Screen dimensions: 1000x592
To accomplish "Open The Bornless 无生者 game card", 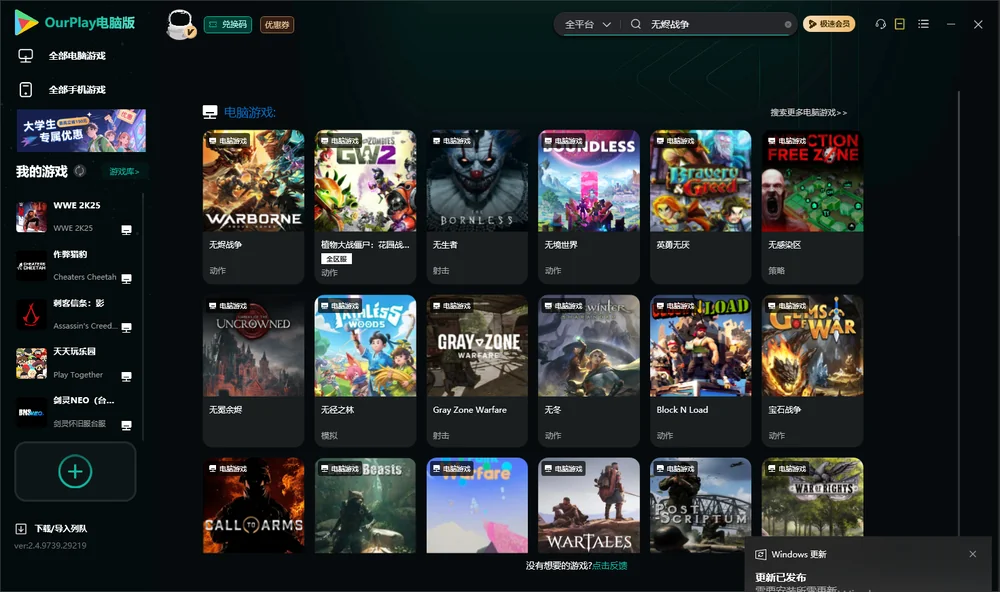I will click(477, 207).
